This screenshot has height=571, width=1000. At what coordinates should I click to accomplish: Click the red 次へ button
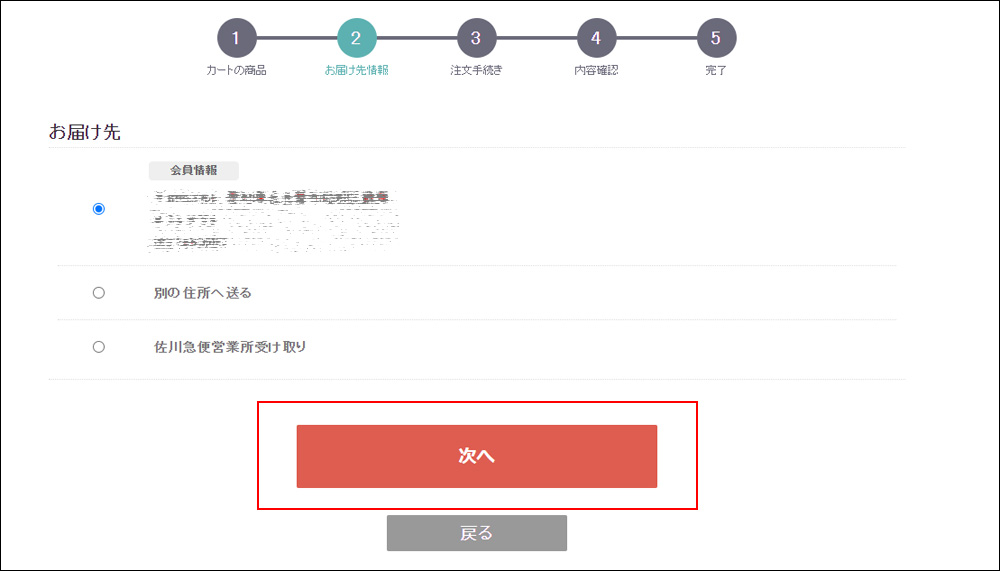pyautogui.click(x=476, y=456)
